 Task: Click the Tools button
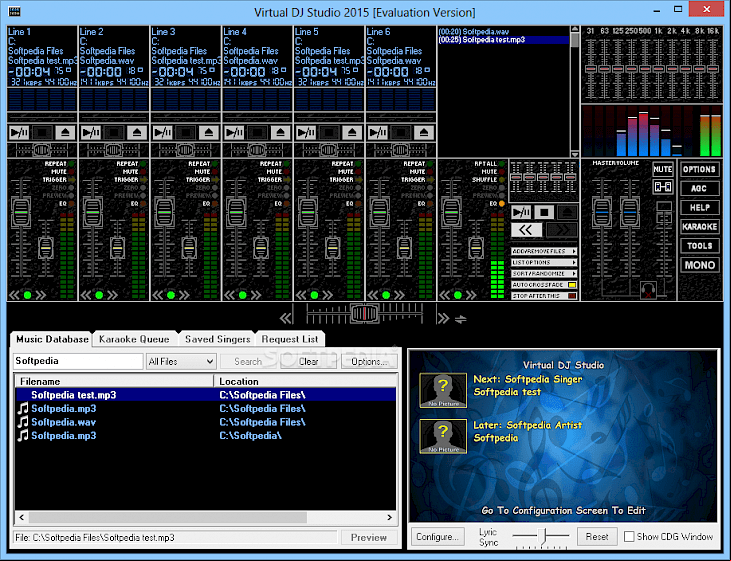tap(699, 246)
